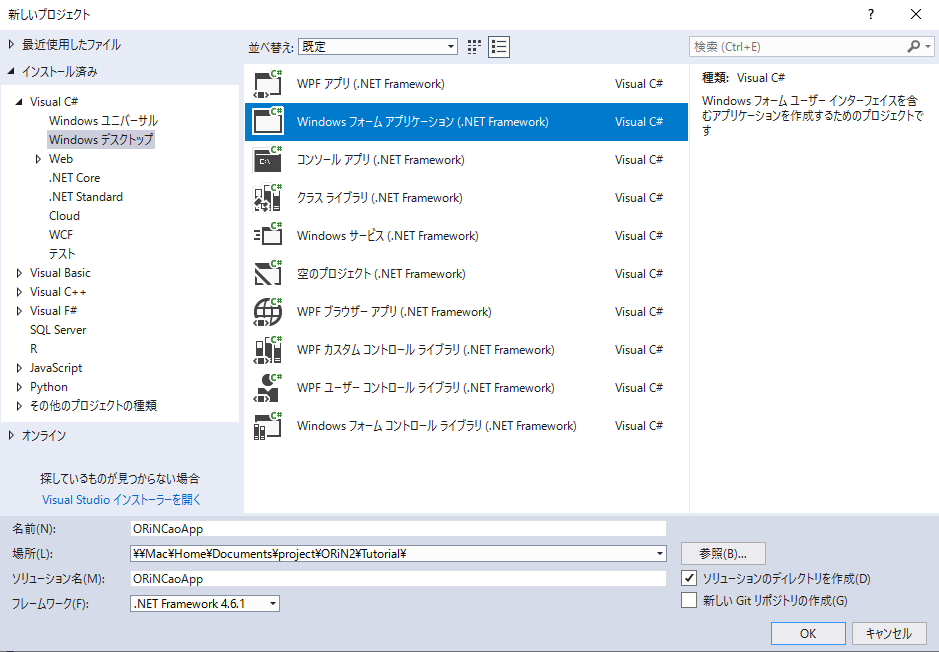Close the 新しいプロジェクト dialog
939x652 pixels.
tap(916, 14)
